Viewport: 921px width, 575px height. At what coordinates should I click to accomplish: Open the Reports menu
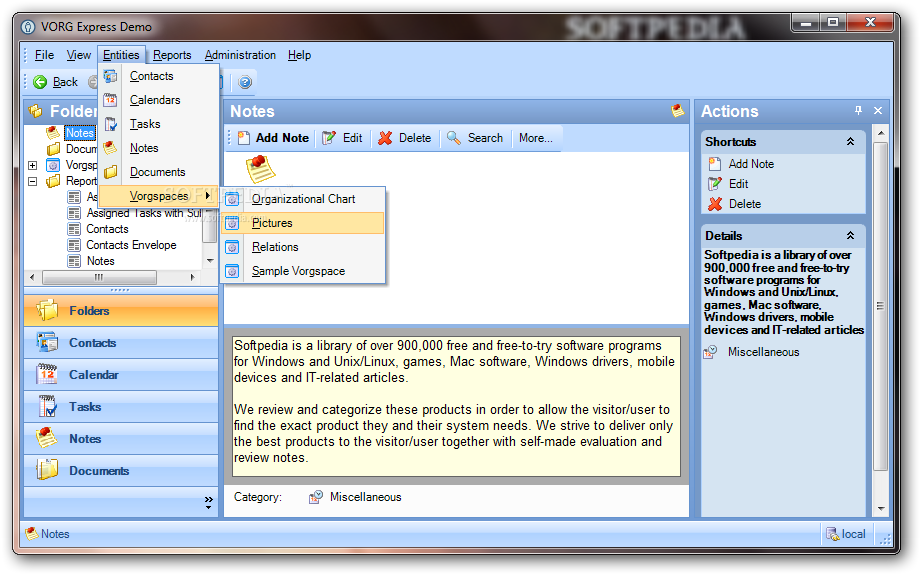(x=172, y=55)
